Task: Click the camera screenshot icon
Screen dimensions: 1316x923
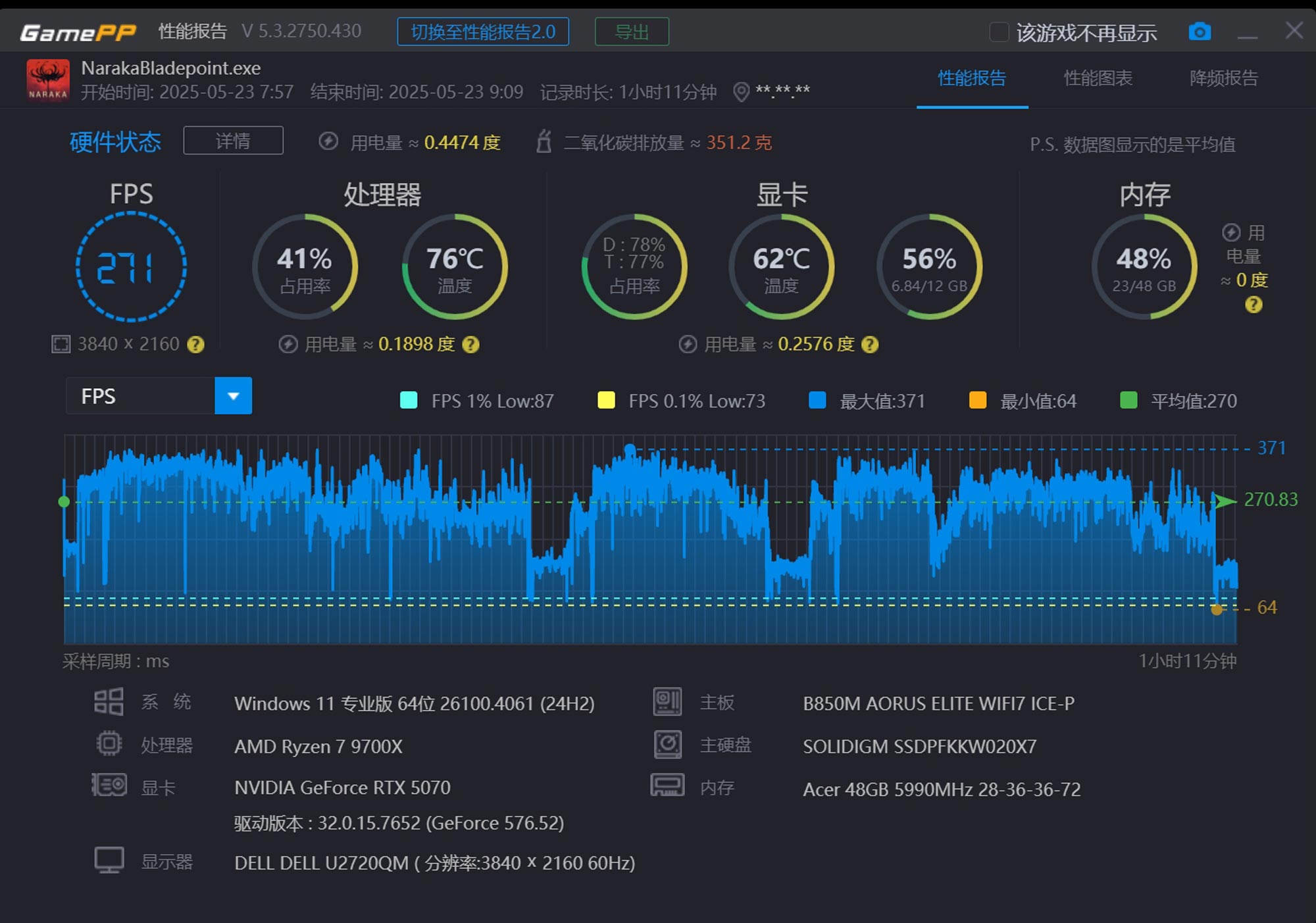Action: pos(1200,32)
